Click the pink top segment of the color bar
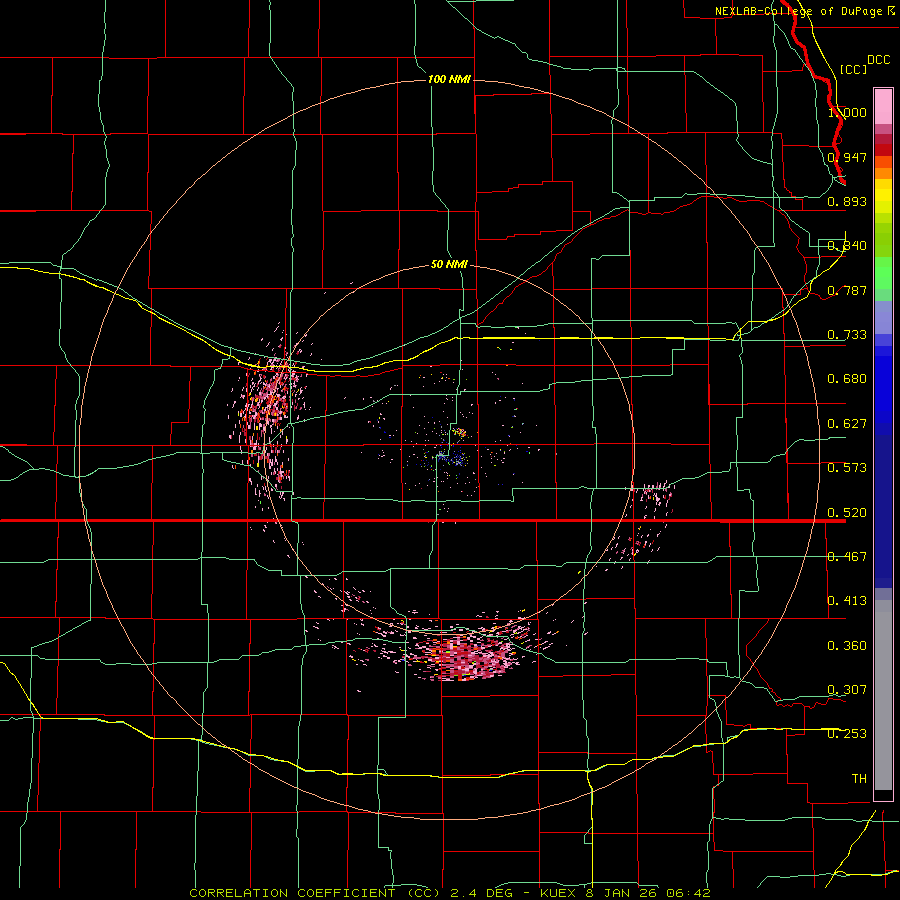Image resolution: width=900 pixels, height=900 pixels. coord(883,106)
